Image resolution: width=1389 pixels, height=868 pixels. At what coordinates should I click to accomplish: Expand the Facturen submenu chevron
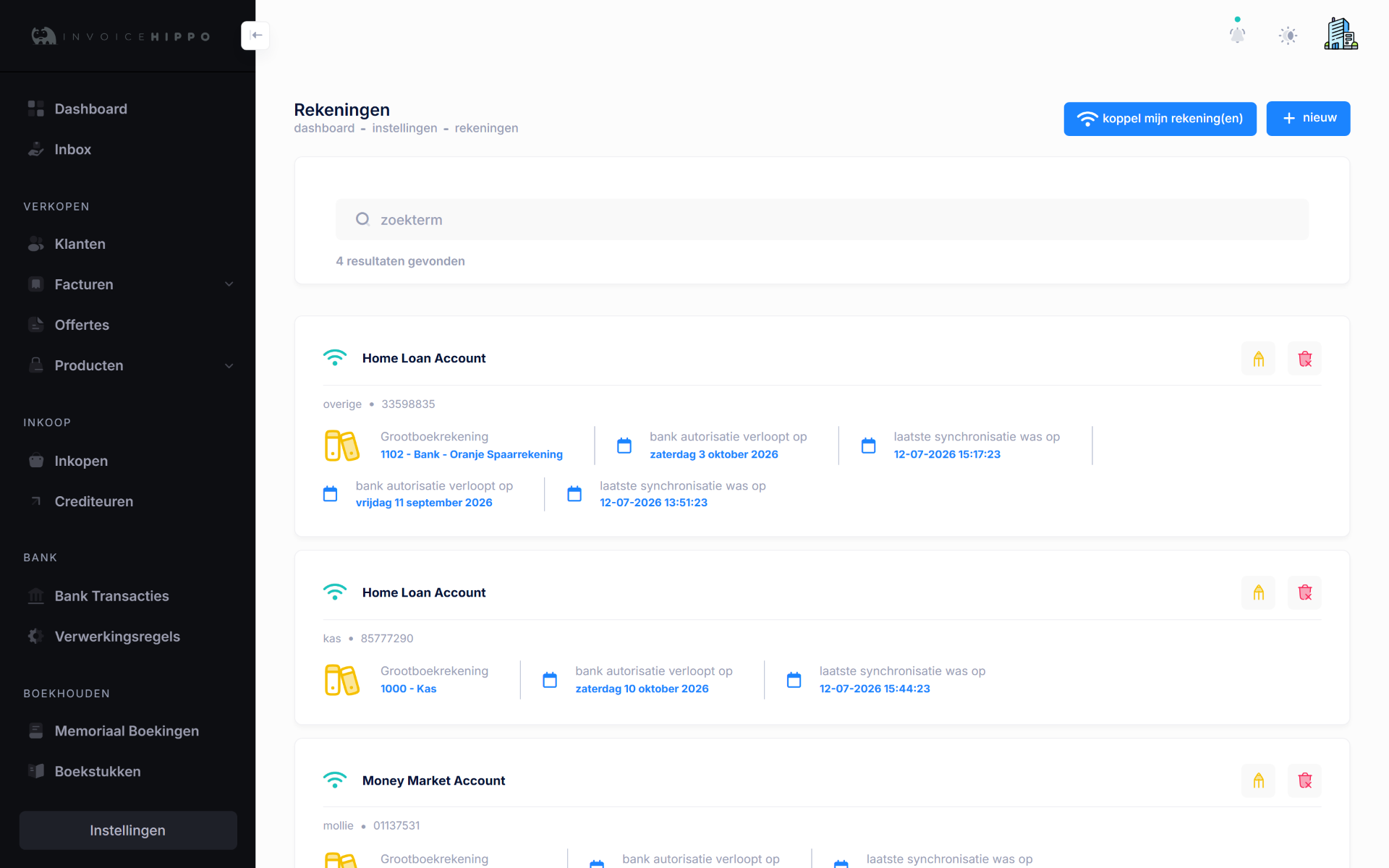229,284
